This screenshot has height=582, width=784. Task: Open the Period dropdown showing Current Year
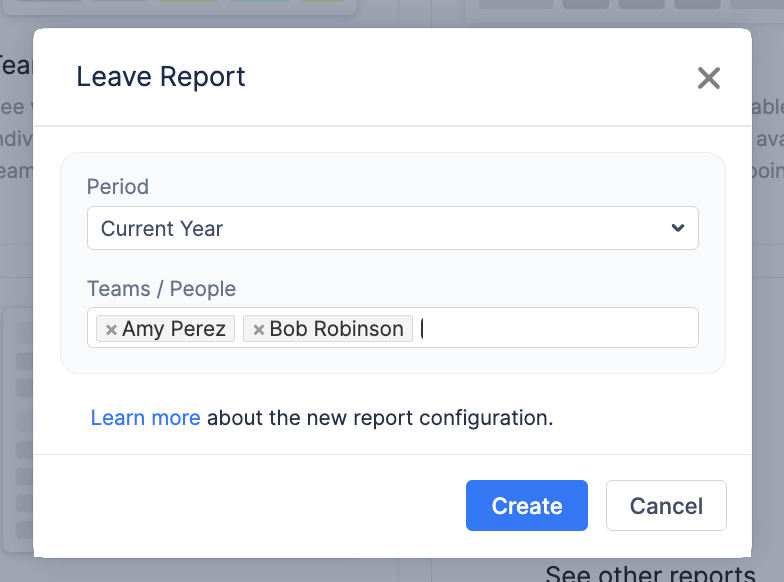click(392, 228)
